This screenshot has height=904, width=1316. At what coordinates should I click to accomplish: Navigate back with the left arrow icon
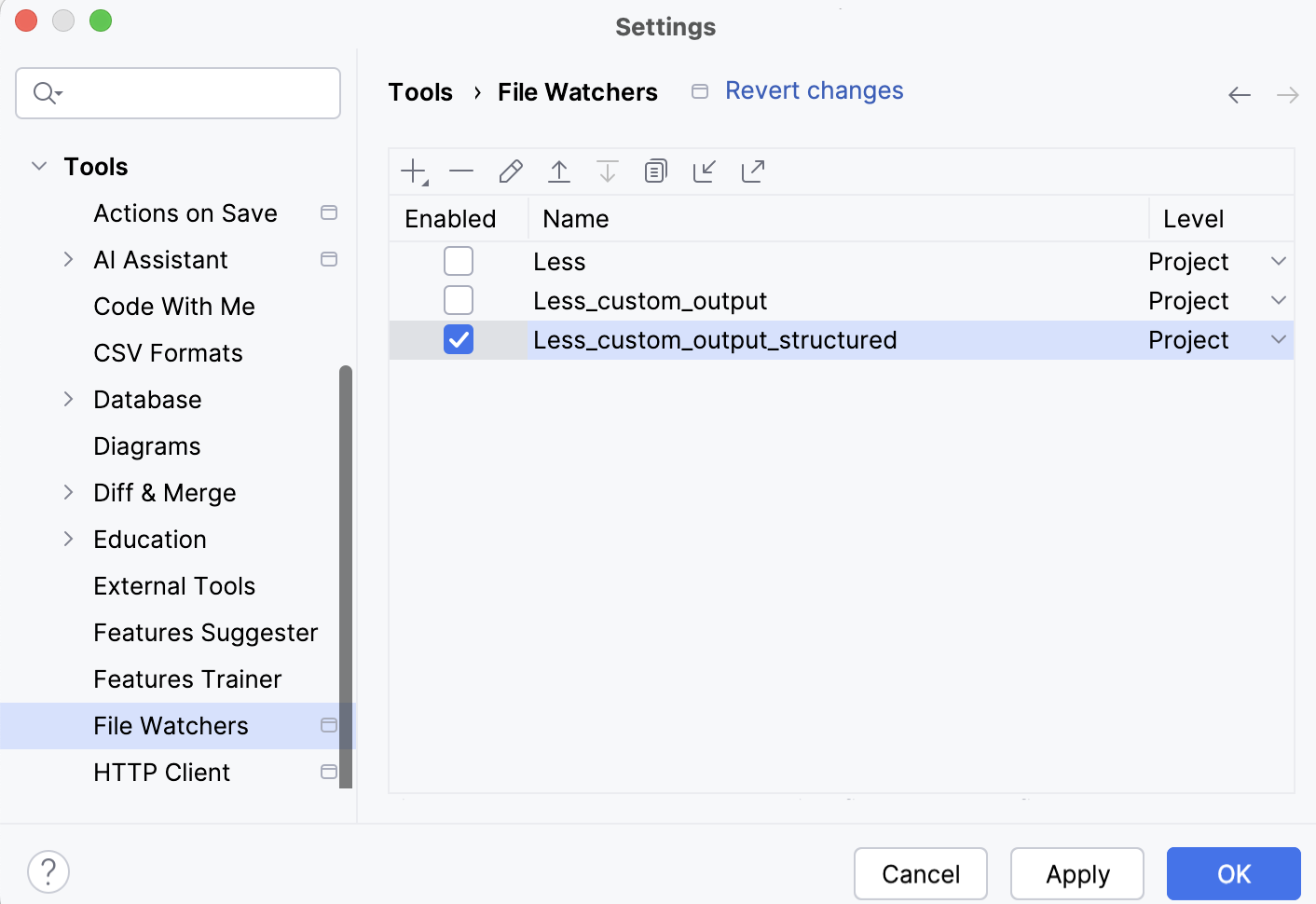coord(1240,94)
